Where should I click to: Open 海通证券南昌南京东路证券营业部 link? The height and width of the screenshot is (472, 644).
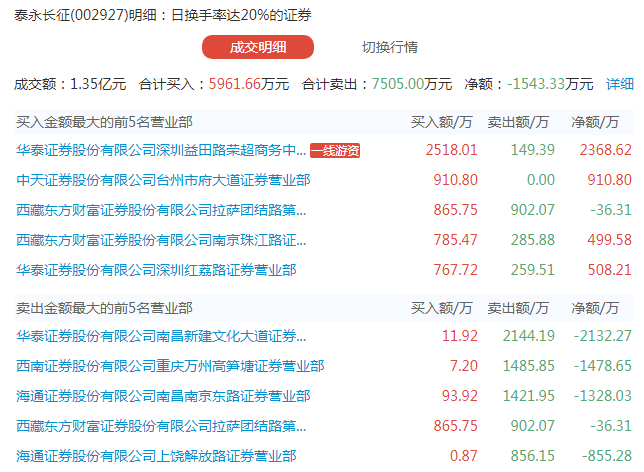[x=163, y=396]
